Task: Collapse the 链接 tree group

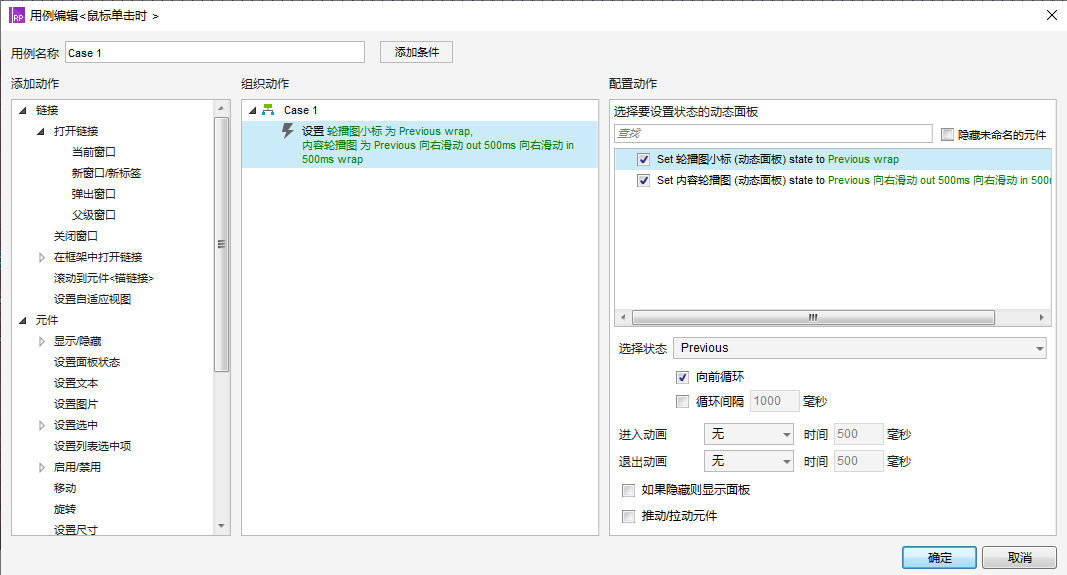Action: pos(22,110)
